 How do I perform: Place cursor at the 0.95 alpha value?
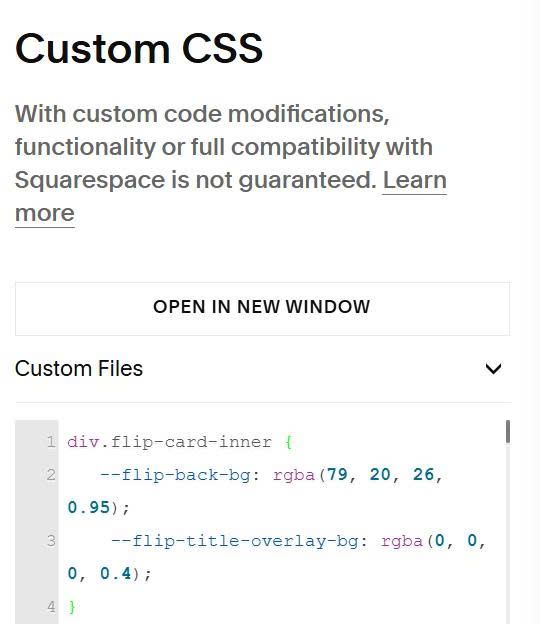point(88,508)
